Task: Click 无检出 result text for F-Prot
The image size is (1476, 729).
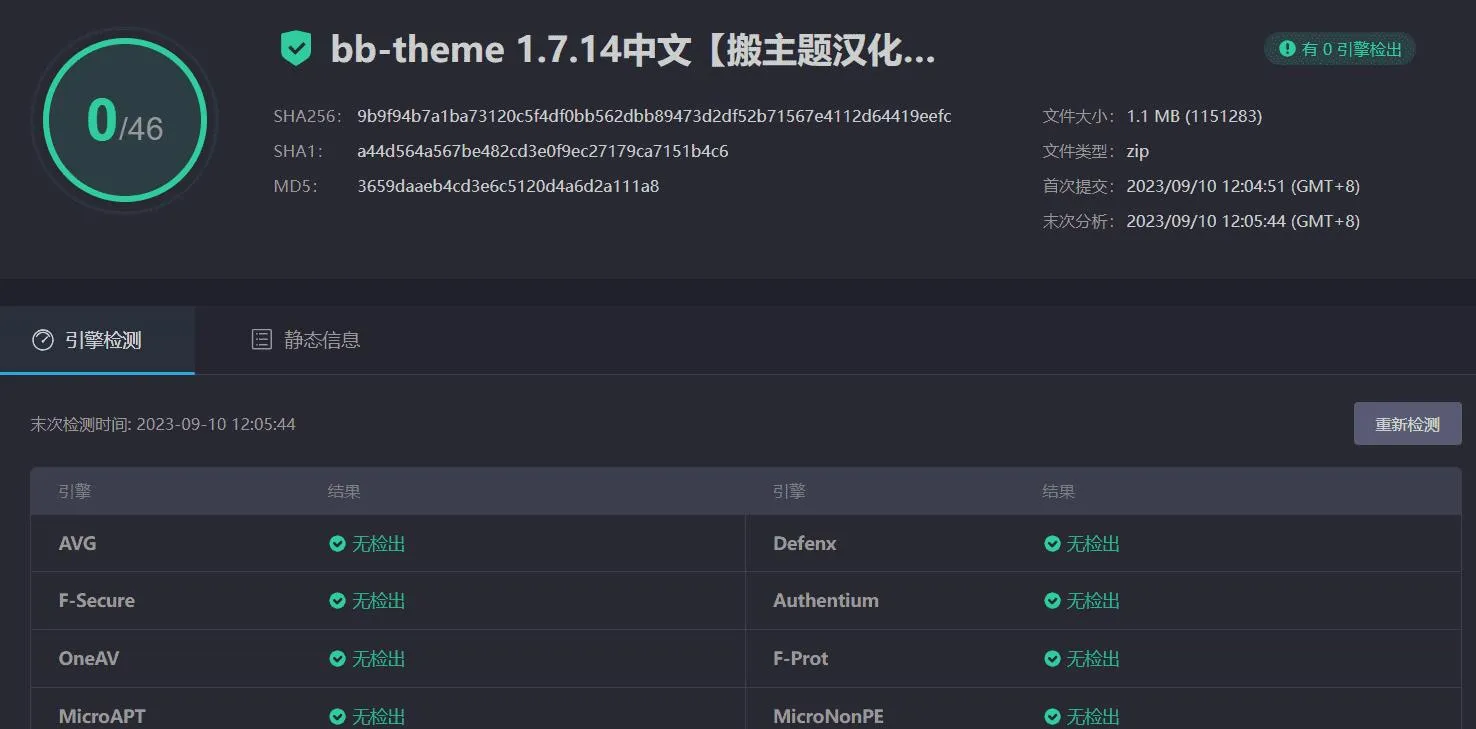Action: pos(1093,659)
